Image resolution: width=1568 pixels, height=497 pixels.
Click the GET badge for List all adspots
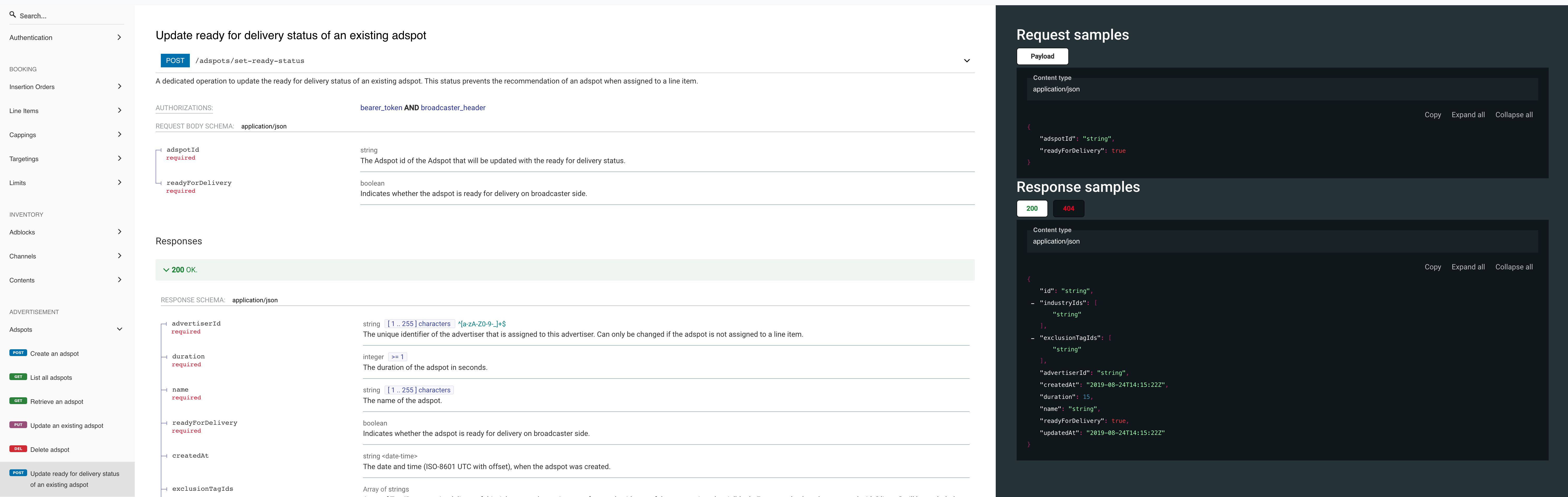pos(18,377)
